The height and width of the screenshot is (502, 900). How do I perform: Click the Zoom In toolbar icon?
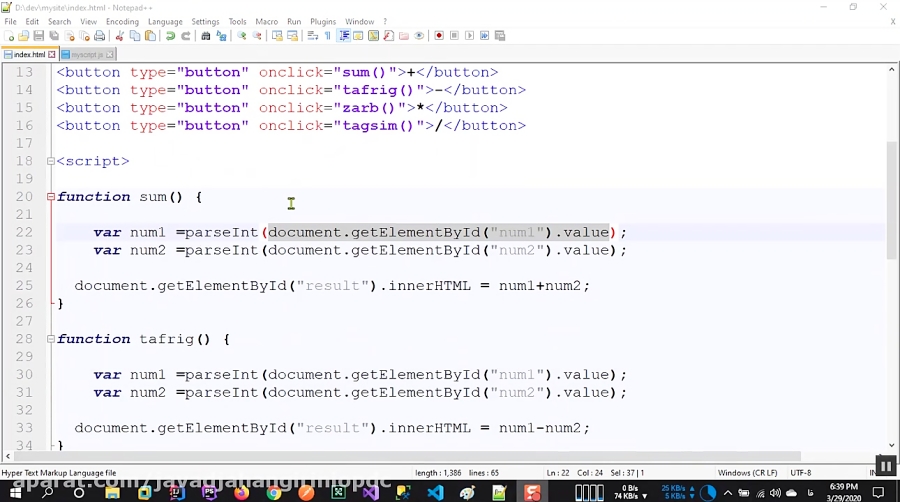[x=242, y=36]
